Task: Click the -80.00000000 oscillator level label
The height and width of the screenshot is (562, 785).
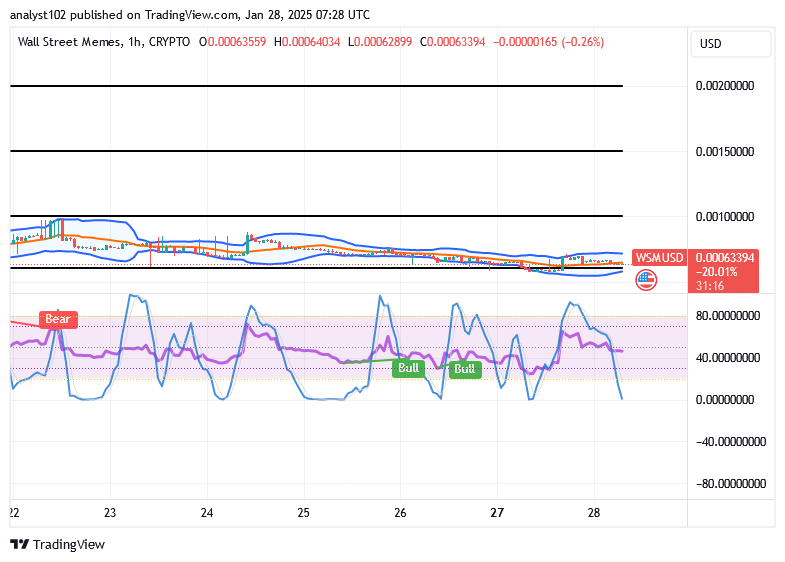Action: pos(731,484)
